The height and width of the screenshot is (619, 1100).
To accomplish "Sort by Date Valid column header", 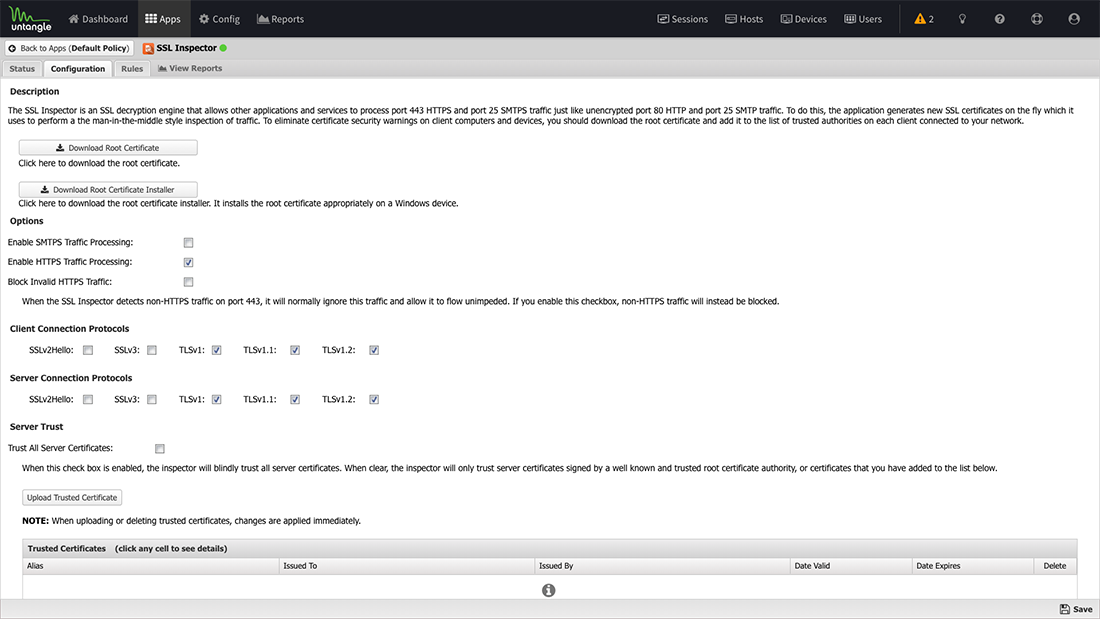I will tap(851, 566).
